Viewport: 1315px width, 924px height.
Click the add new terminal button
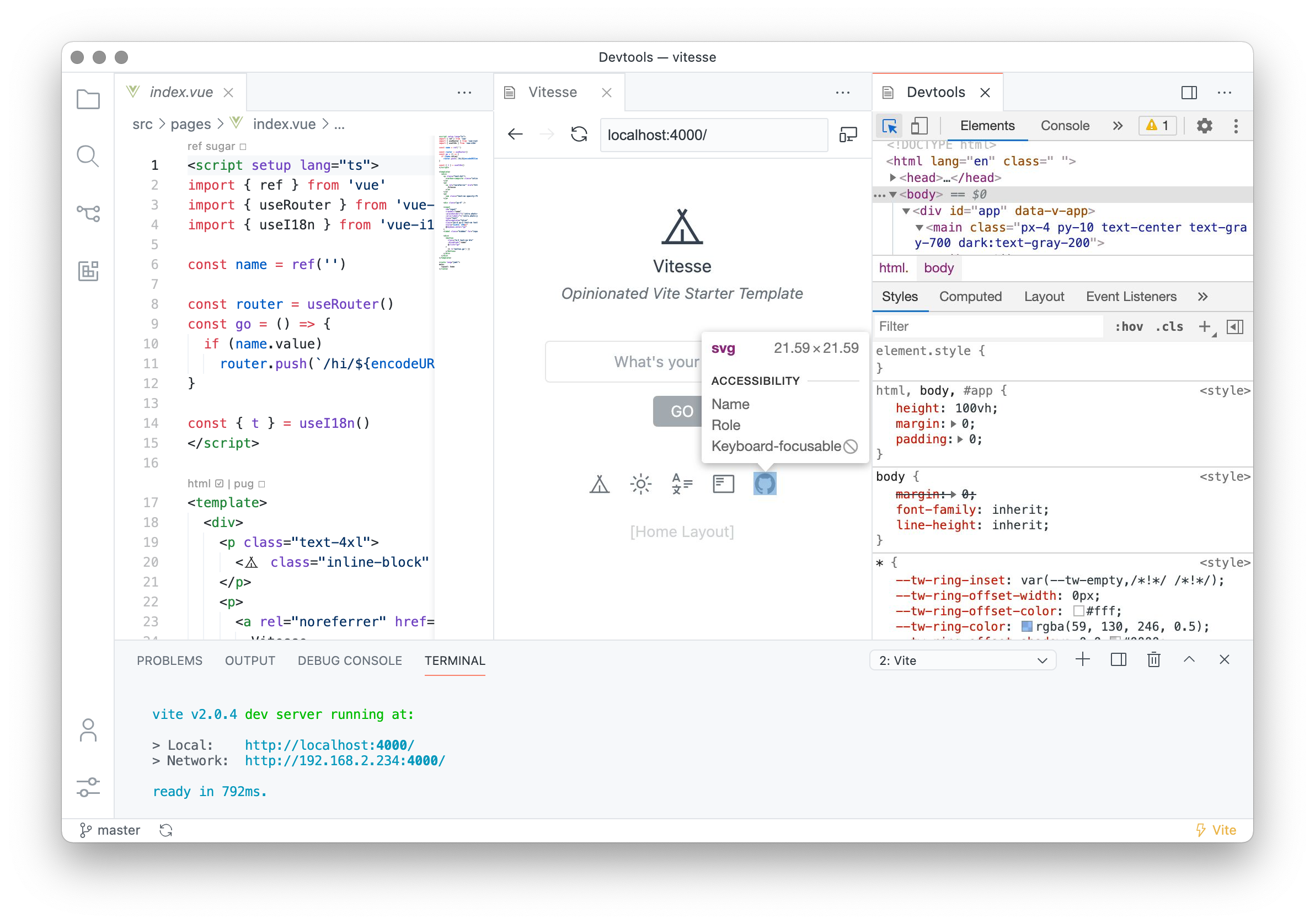pos(1082,660)
